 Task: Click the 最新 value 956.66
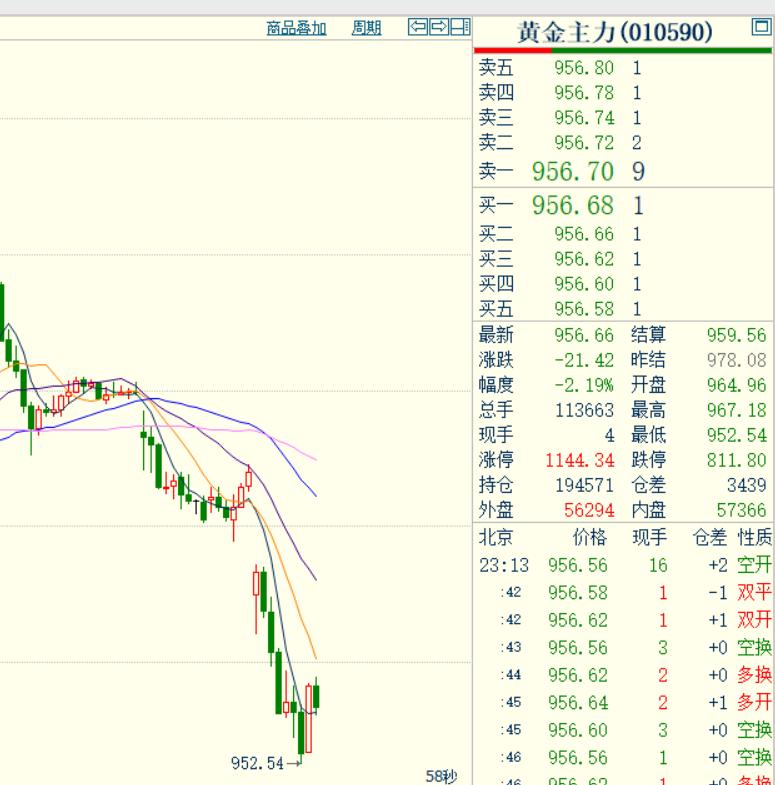tap(584, 335)
